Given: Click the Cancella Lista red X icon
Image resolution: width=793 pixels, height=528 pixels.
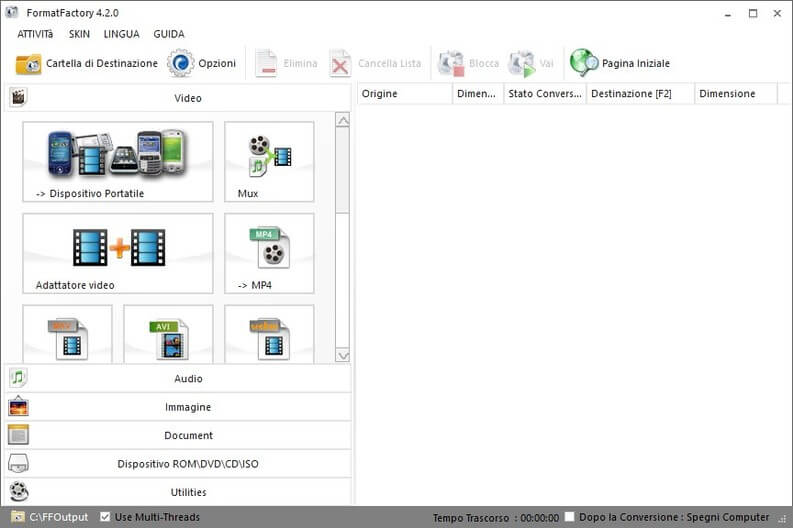Looking at the screenshot, I should [x=340, y=64].
